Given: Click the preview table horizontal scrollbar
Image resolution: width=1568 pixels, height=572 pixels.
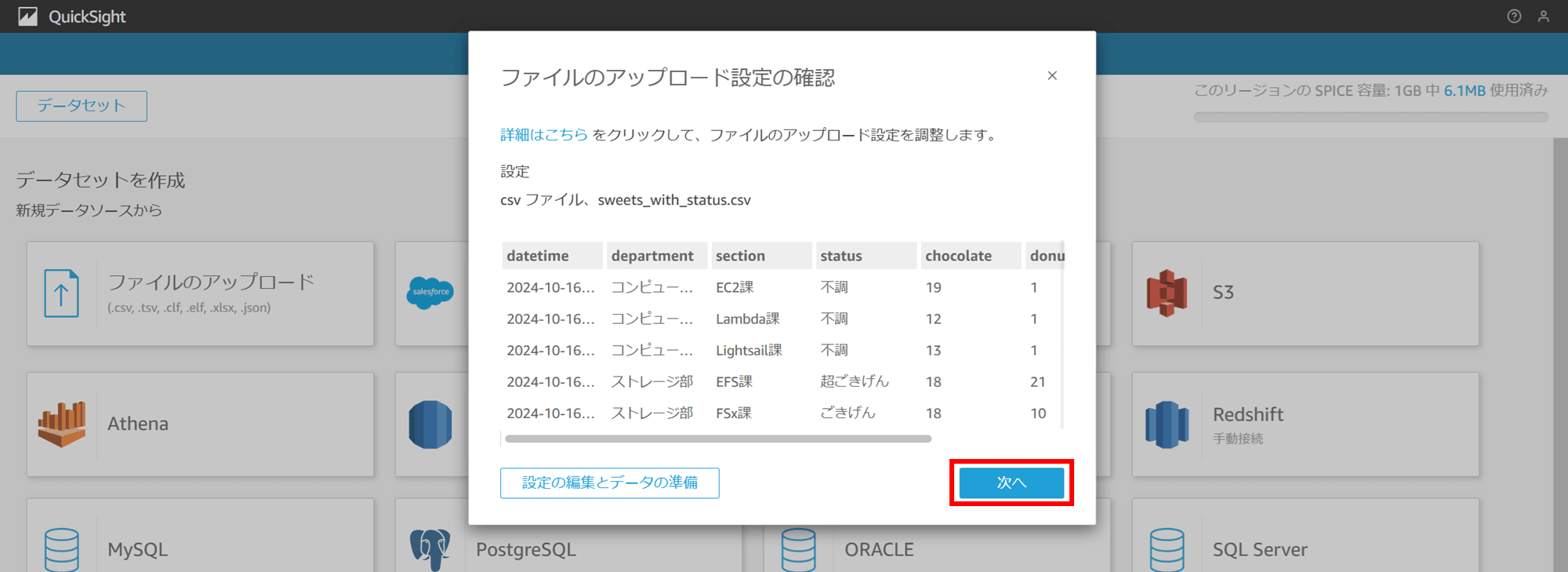Looking at the screenshot, I should click(x=718, y=439).
